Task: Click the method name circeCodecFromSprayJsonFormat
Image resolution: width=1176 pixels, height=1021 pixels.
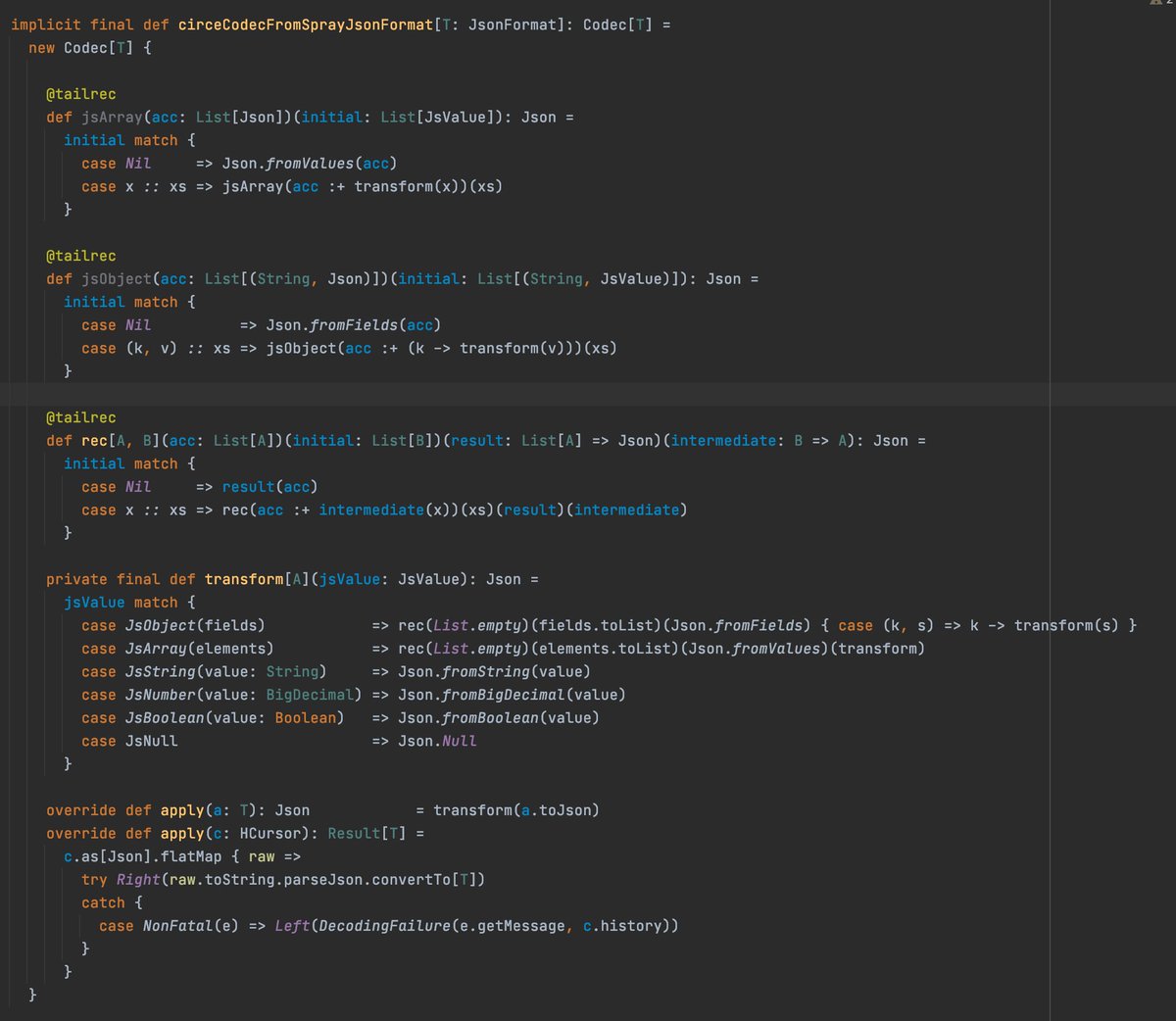Action: coord(306,24)
